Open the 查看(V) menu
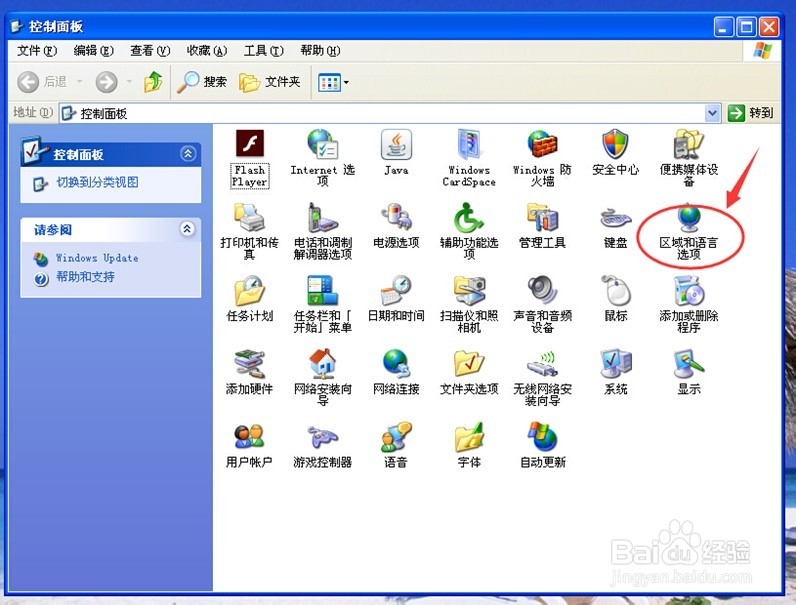The height and width of the screenshot is (605, 796). [x=150, y=51]
